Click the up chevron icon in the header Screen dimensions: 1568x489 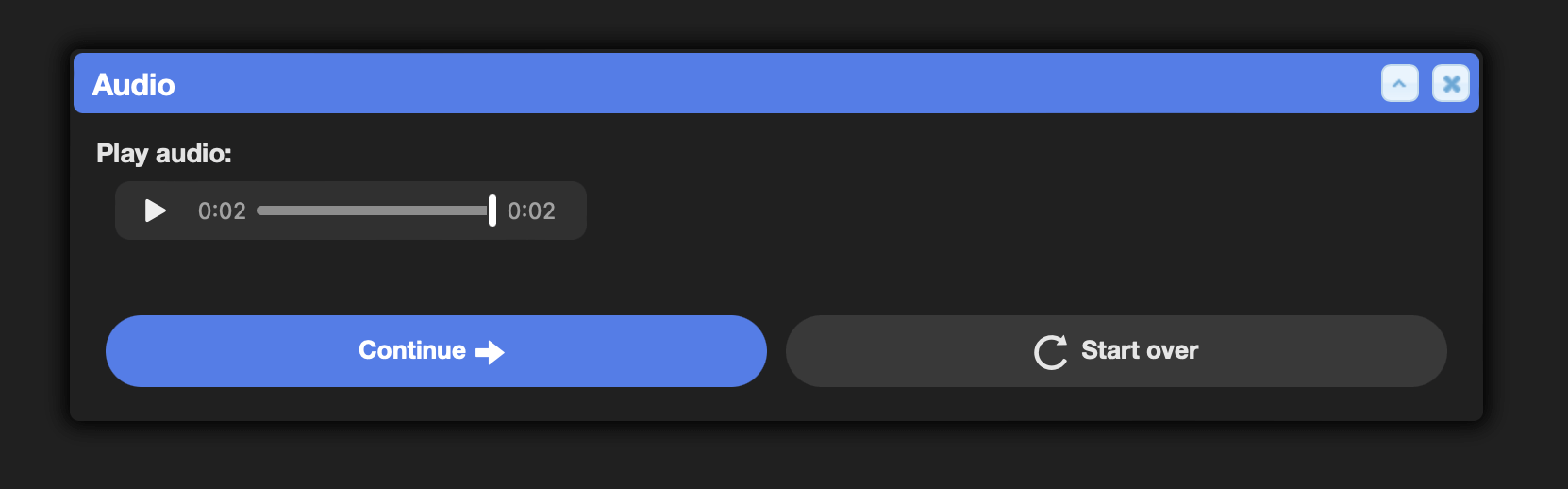click(x=1399, y=84)
